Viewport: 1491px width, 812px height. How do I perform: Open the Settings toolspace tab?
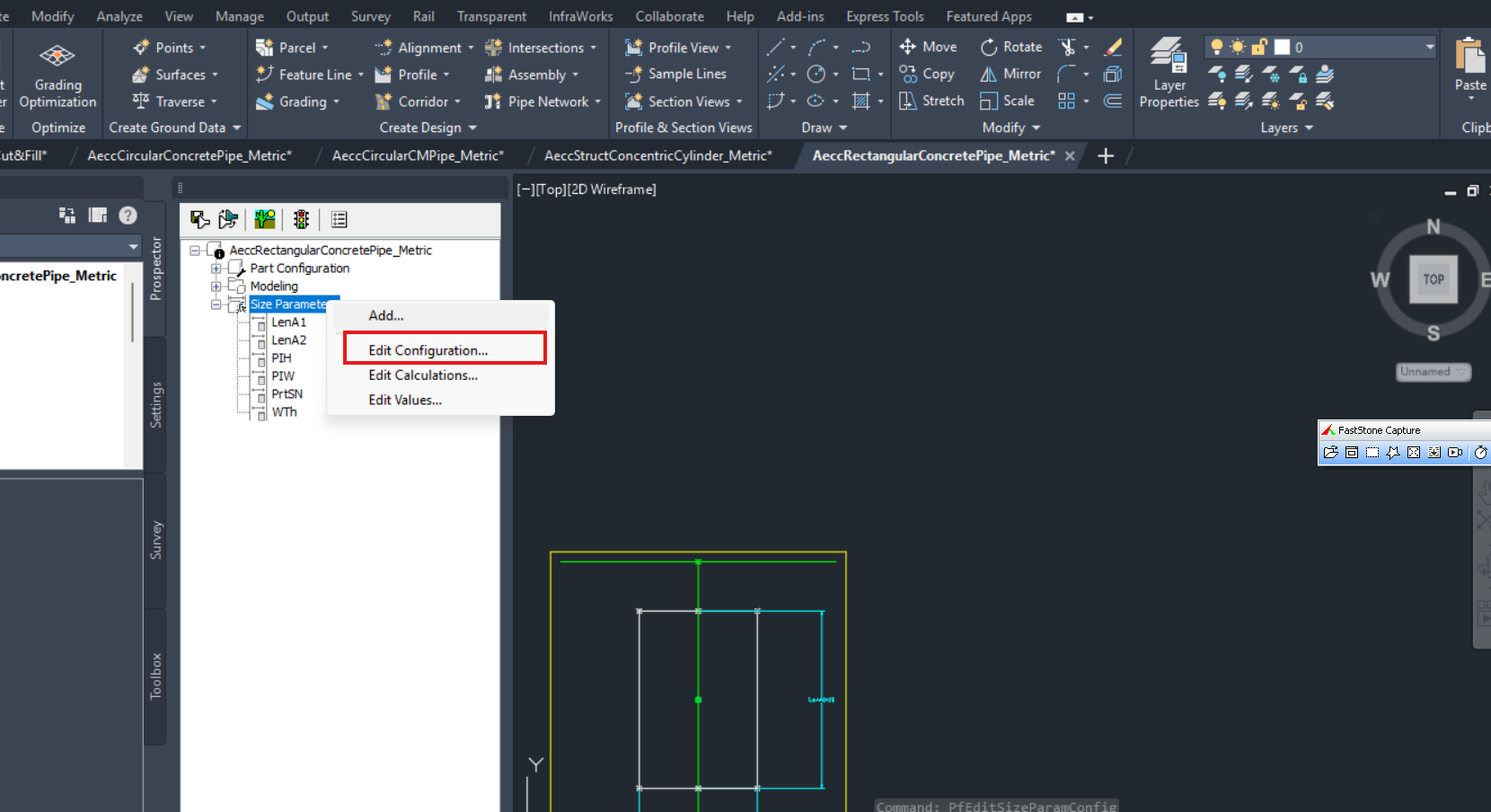[x=156, y=405]
